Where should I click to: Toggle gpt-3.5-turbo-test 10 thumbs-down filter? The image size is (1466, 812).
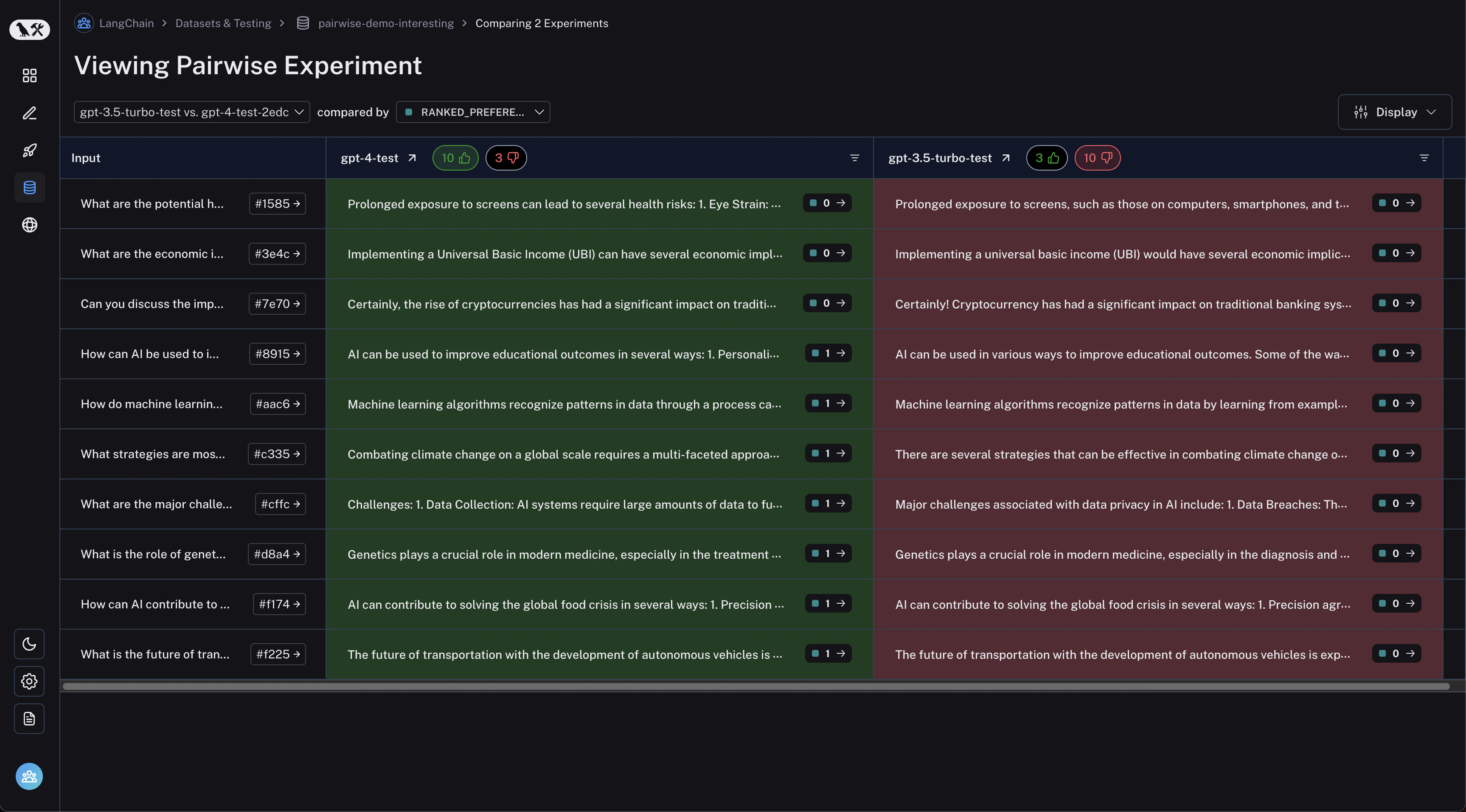pyautogui.click(x=1097, y=158)
